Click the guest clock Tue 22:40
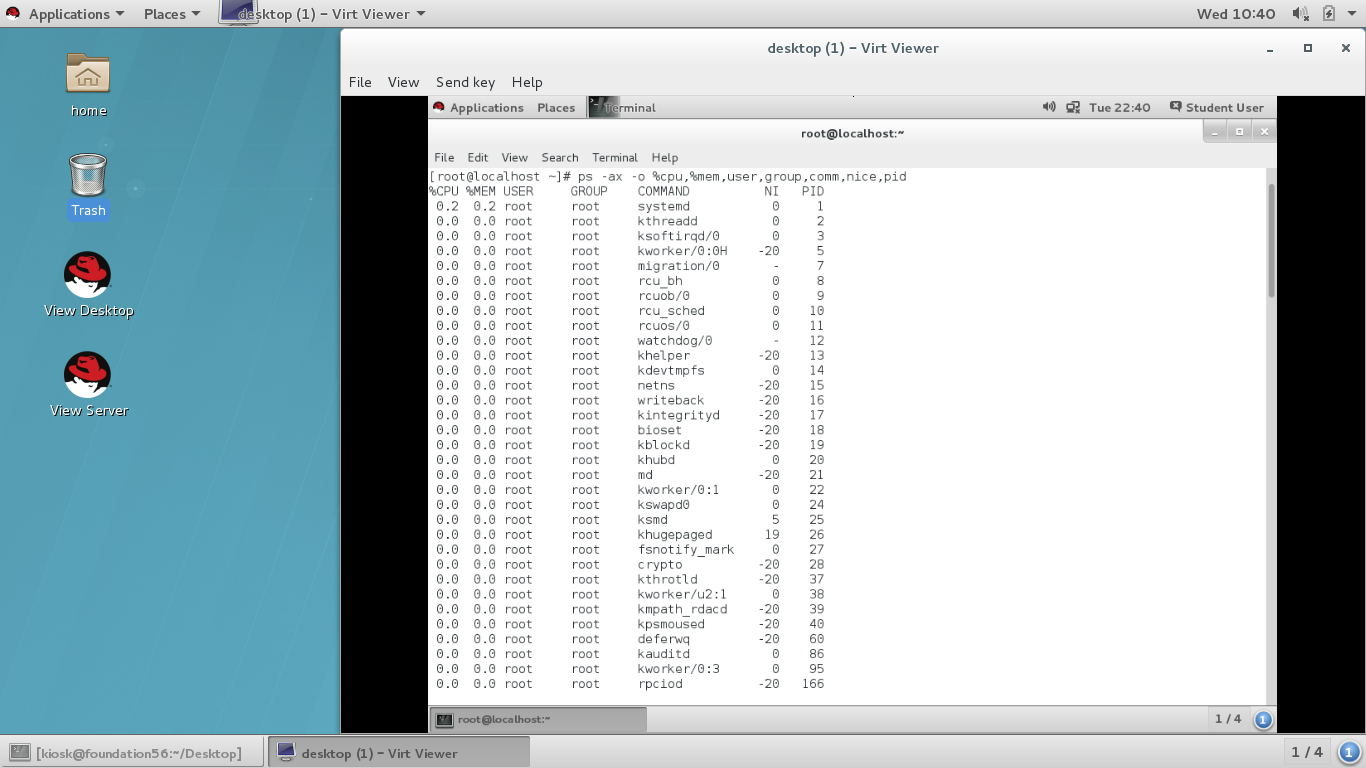 pyautogui.click(x=1119, y=107)
